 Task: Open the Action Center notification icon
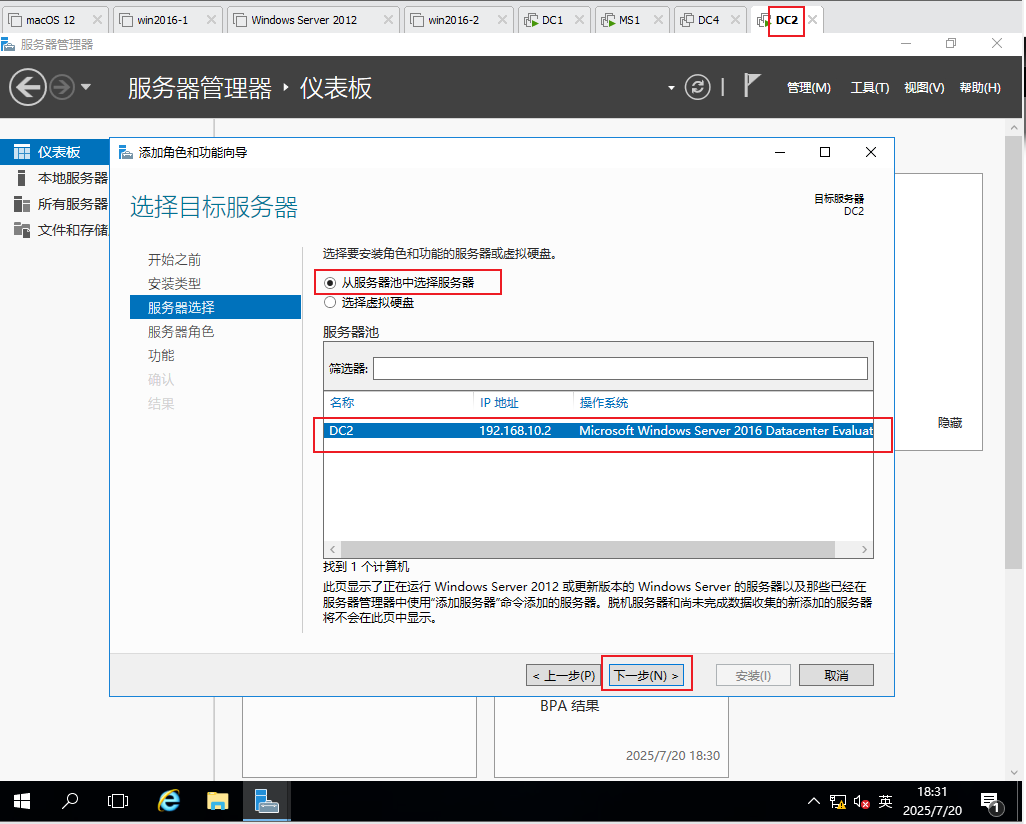click(991, 801)
